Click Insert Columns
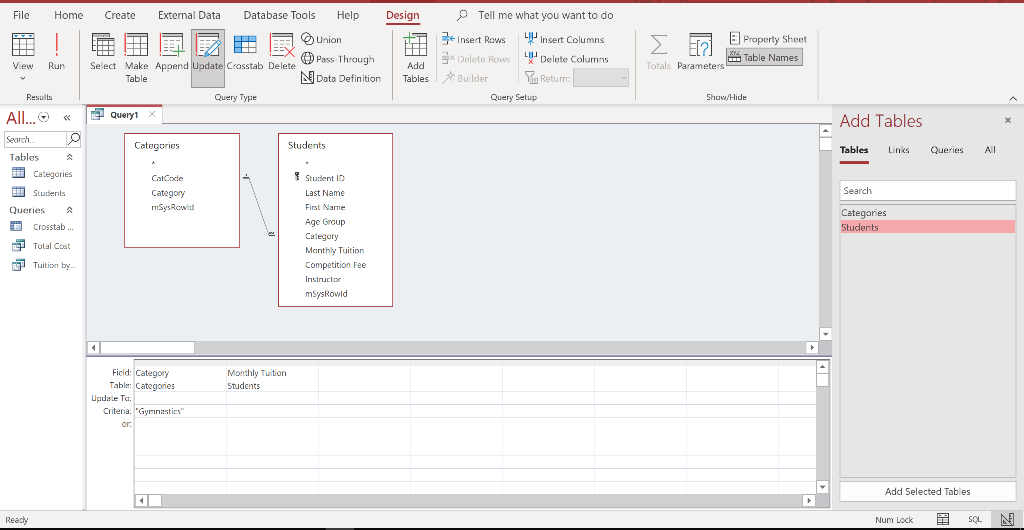This screenshot has height=530, width=1024. [565, 40]
